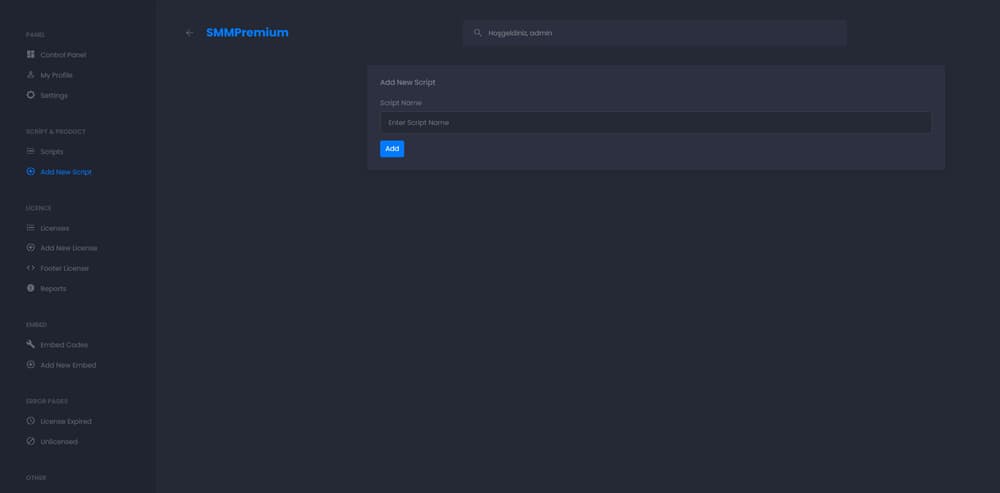1000x493 pixels.
Task: Click the License Expired clock icon
Action: [31, 421]
